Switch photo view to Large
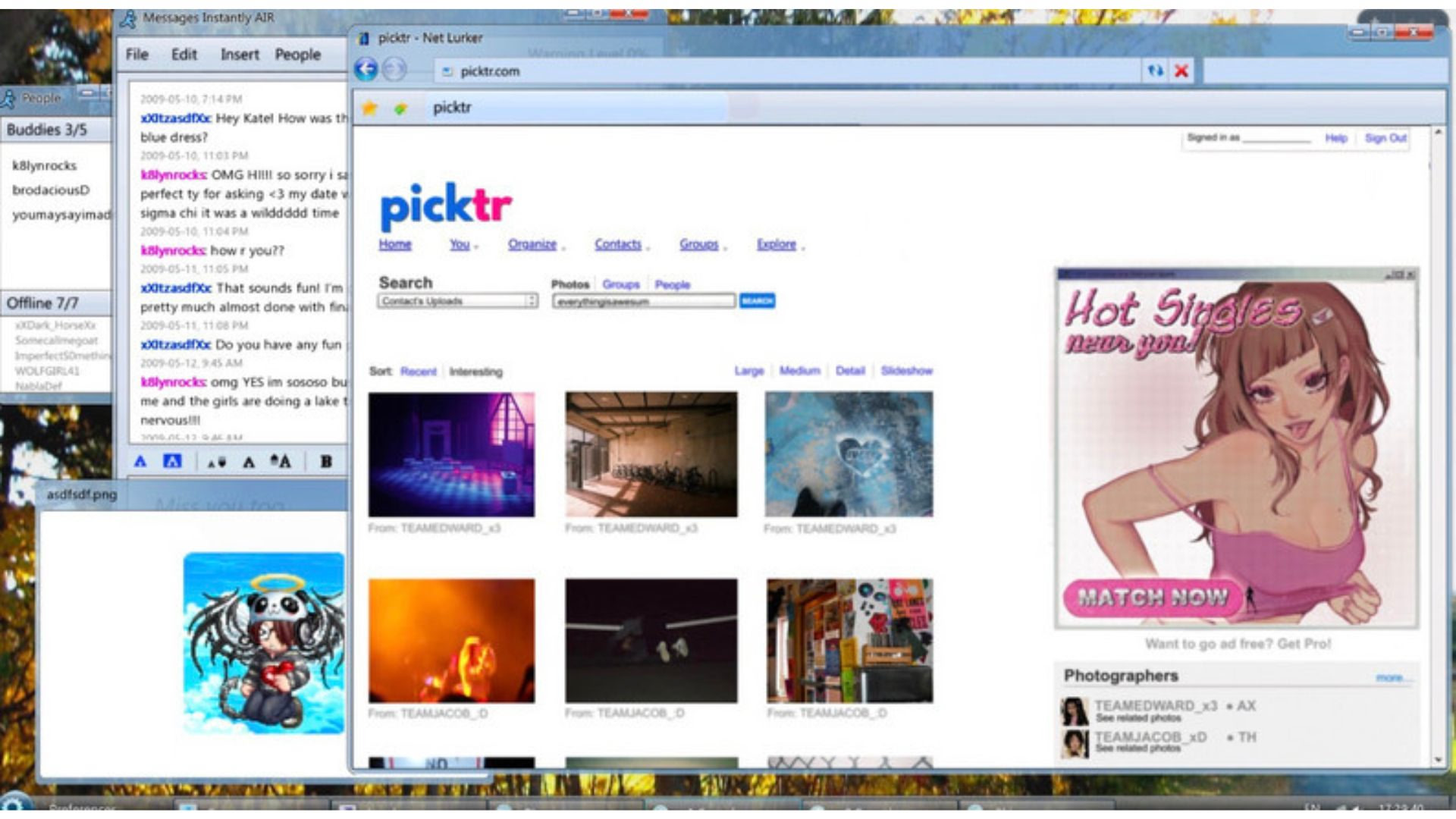Viewport: 1456px width, 819px height. (x=749, y=371)
